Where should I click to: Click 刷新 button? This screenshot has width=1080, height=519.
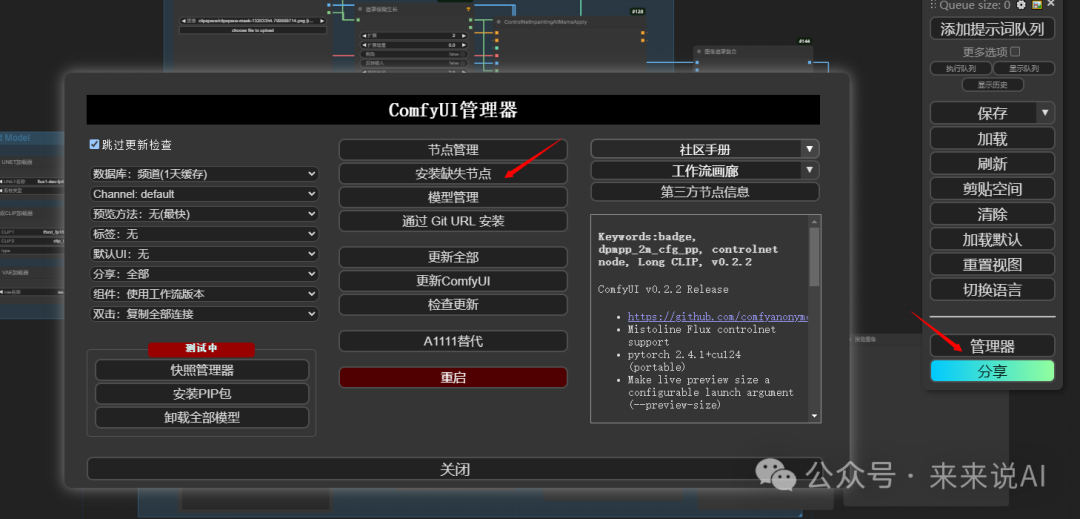tap(993, 163)
